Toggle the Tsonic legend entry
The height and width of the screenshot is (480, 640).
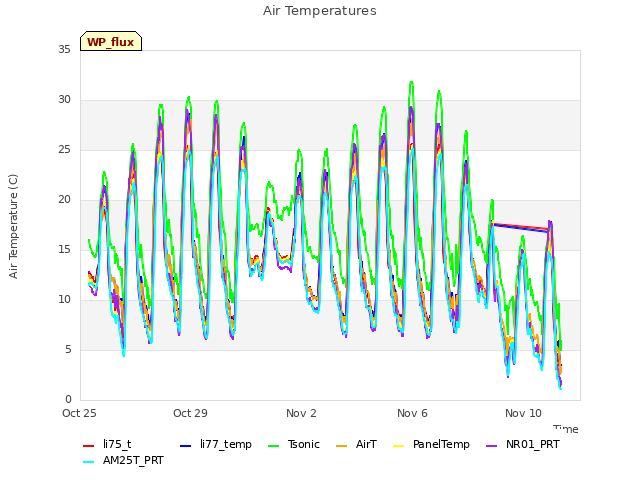point(294,444)
